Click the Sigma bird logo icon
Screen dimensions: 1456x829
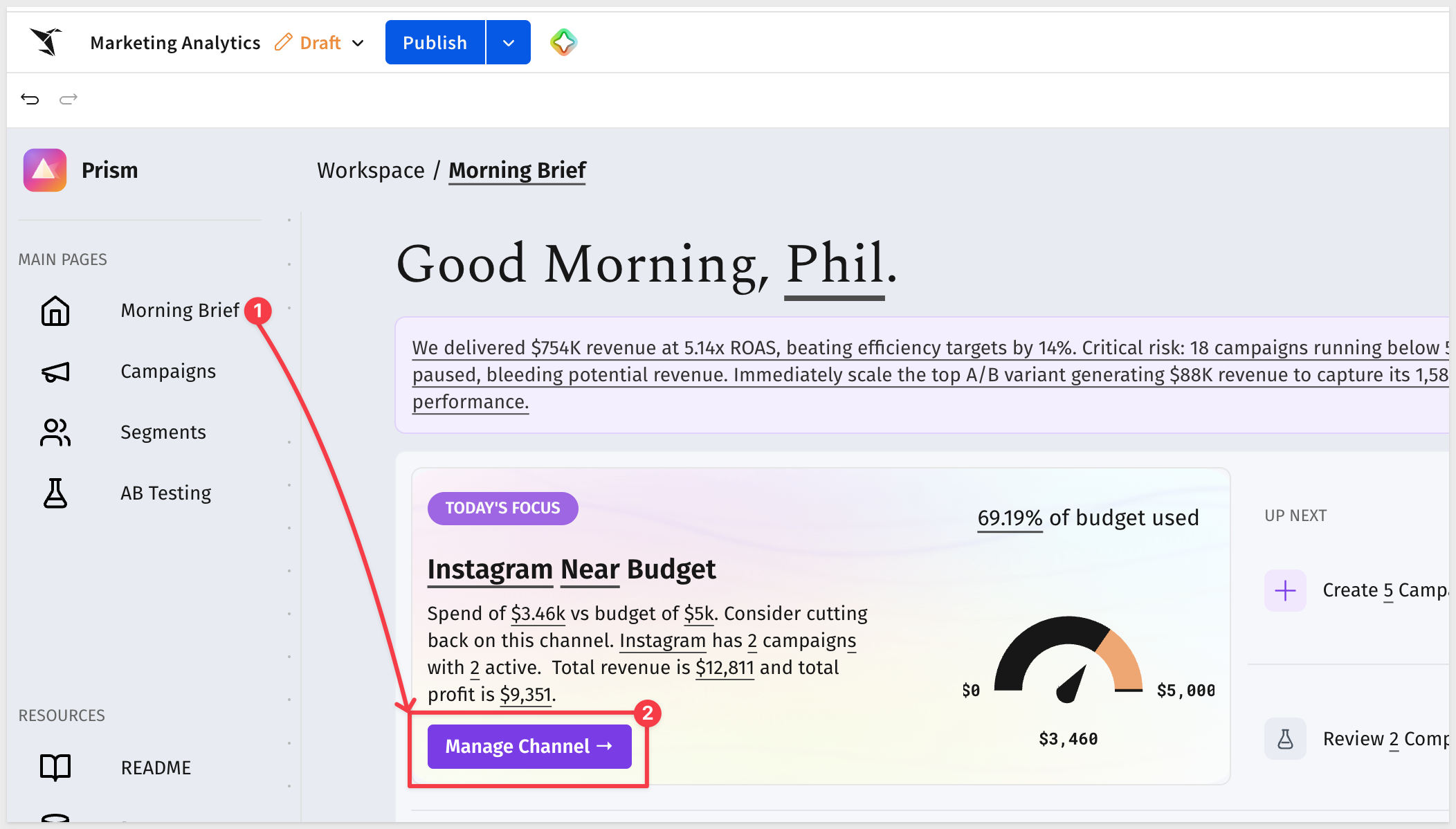click(46, 42)
